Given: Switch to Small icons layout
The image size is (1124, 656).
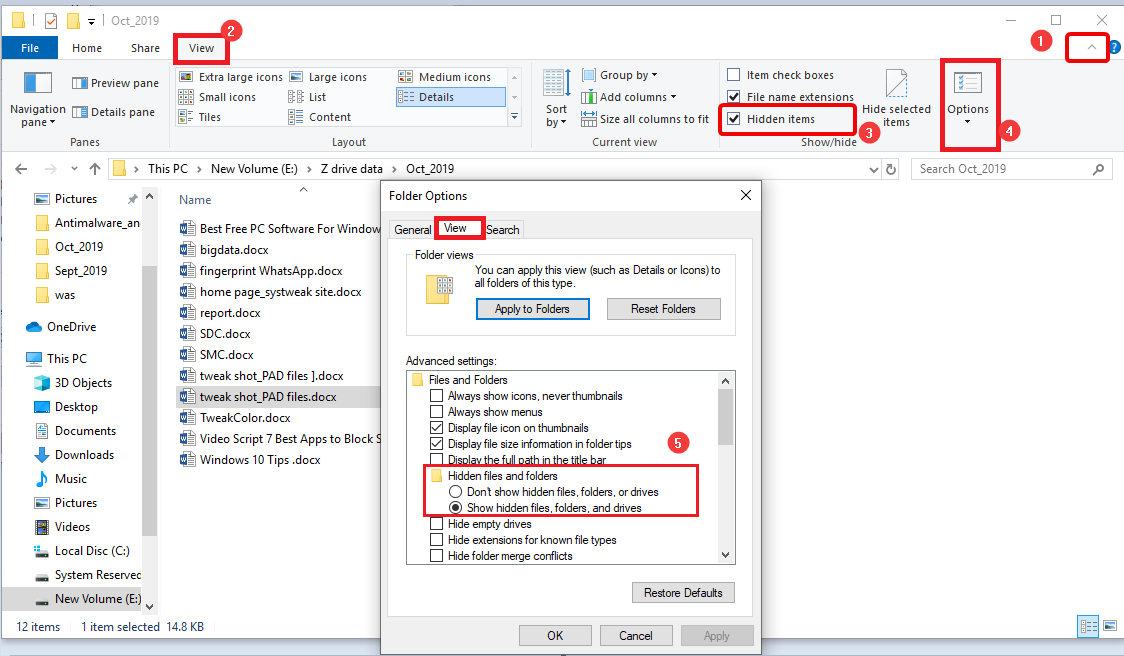Looking at the screenshot, I should pyautogui.click(x=217, y=97).
